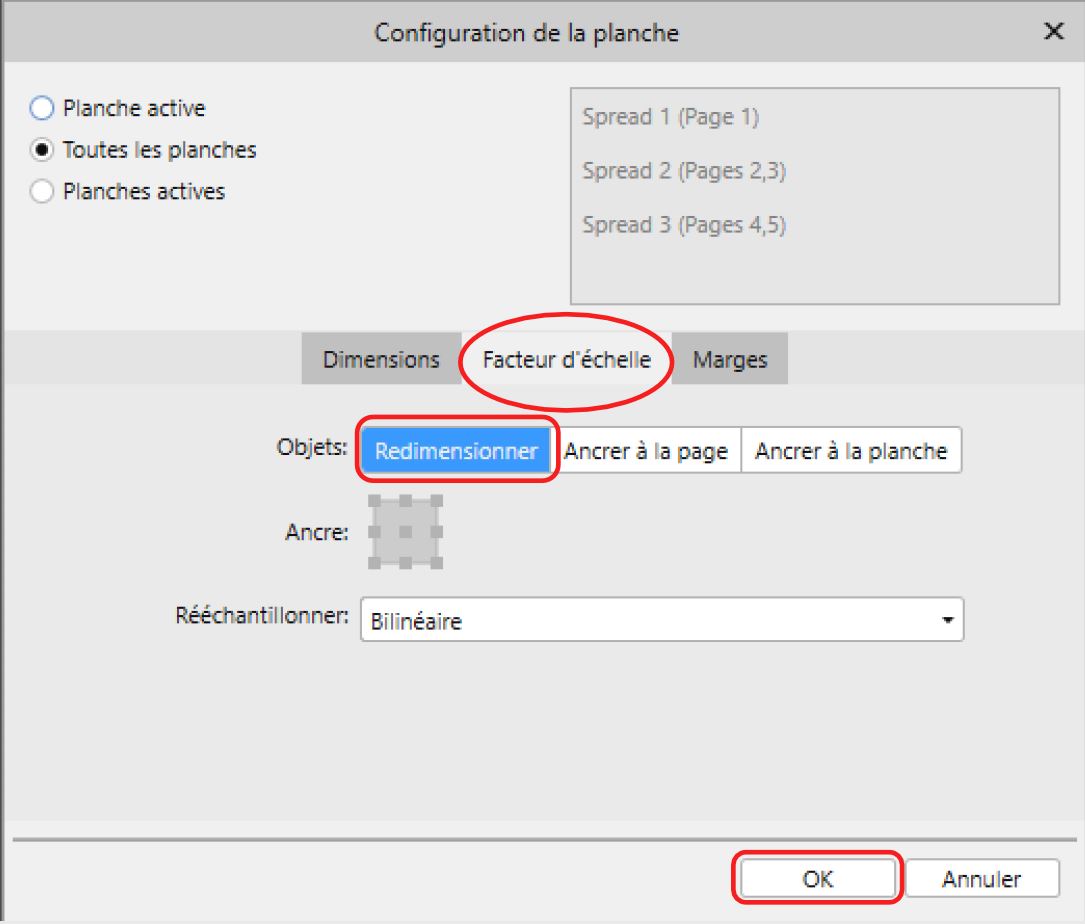Switch to the Dimensions tab

coord(381,359)
